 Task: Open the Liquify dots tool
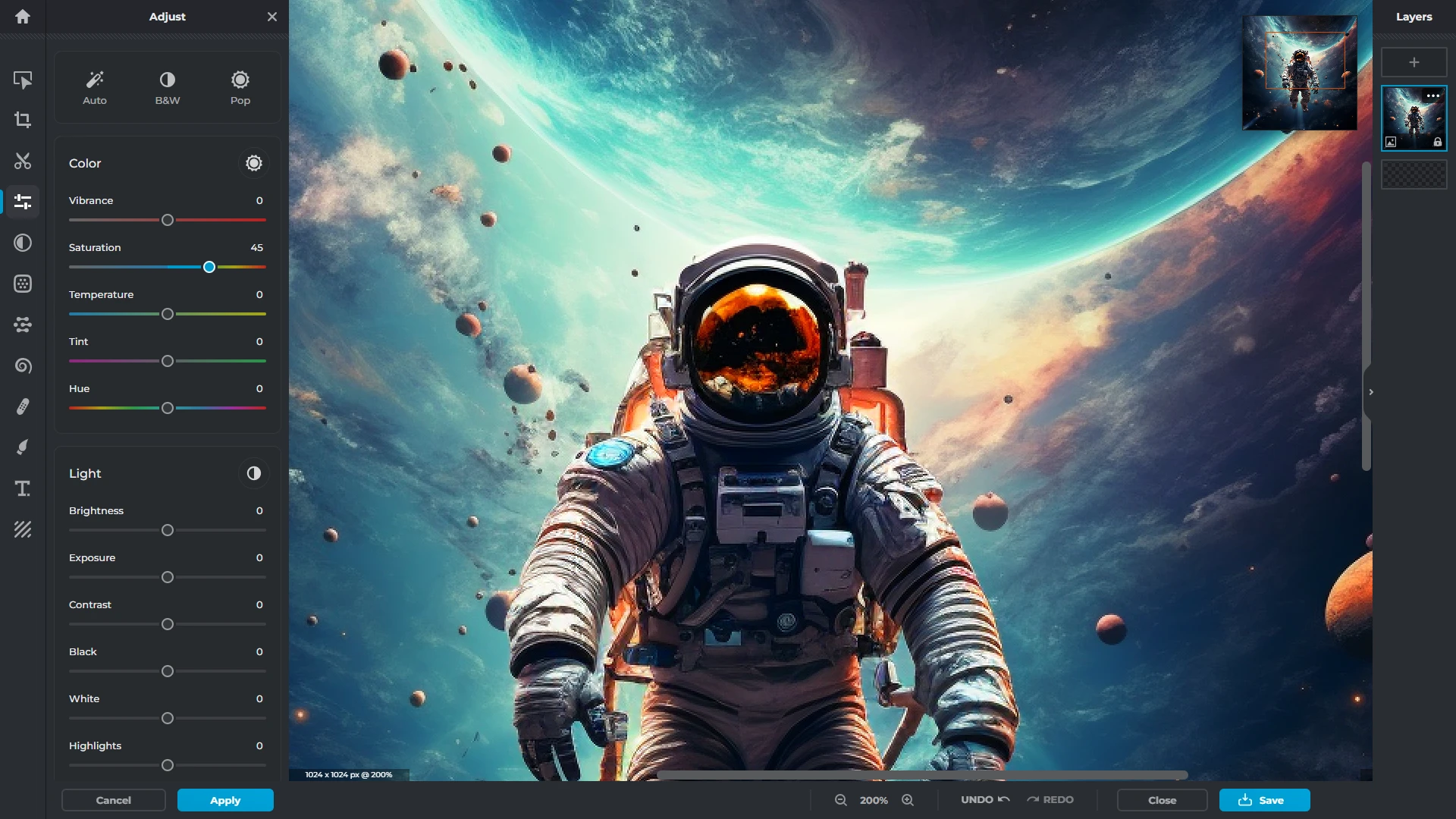coord(23,325)
